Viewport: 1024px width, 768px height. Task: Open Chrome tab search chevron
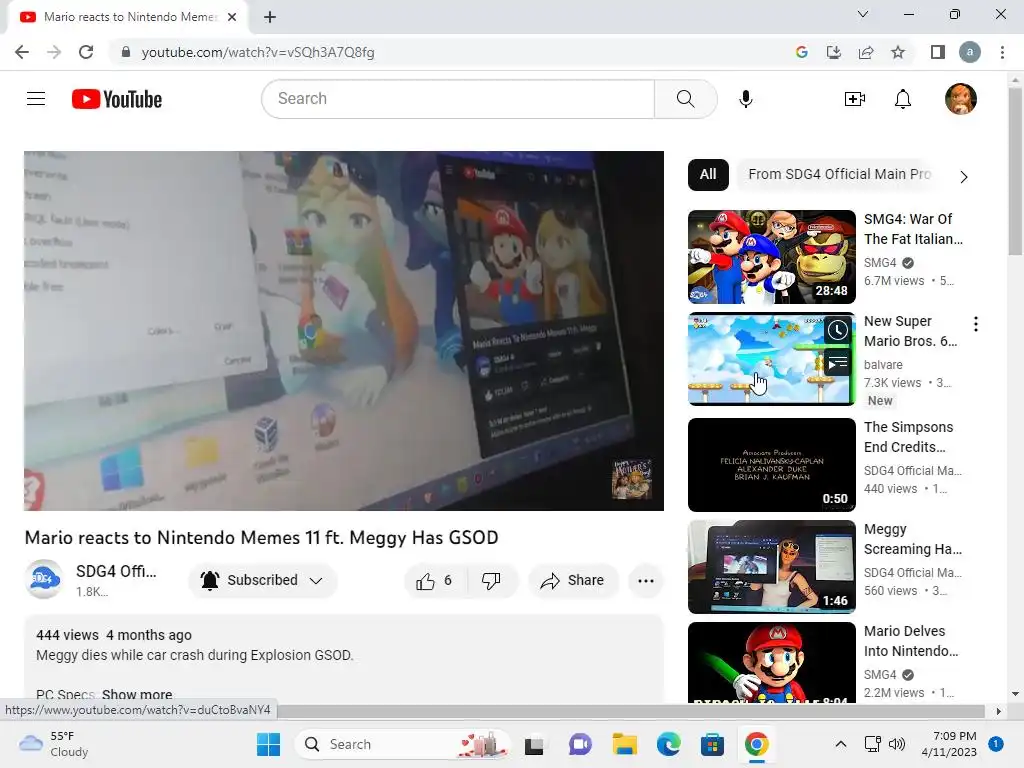tap(863, 14)
